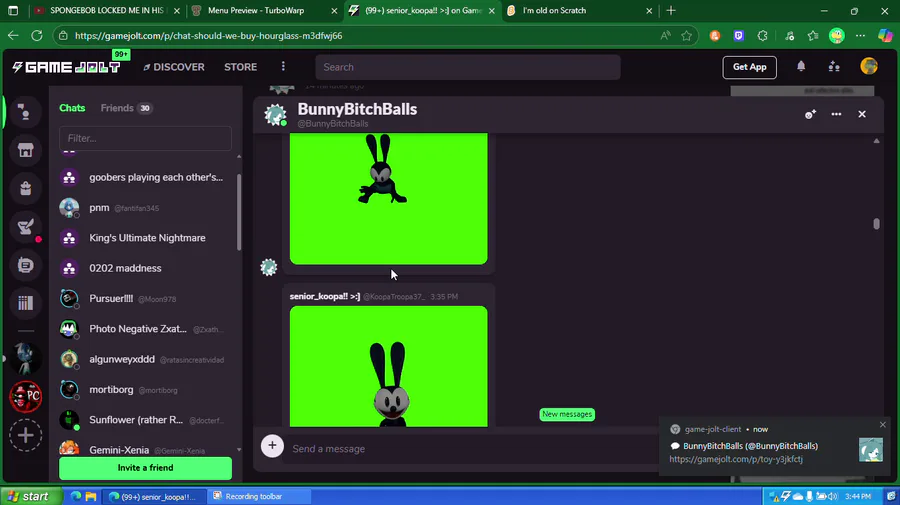Click the chat message scrollbar thumb
The height and width of the screenshot is (505, 900).
pos(876,224)
